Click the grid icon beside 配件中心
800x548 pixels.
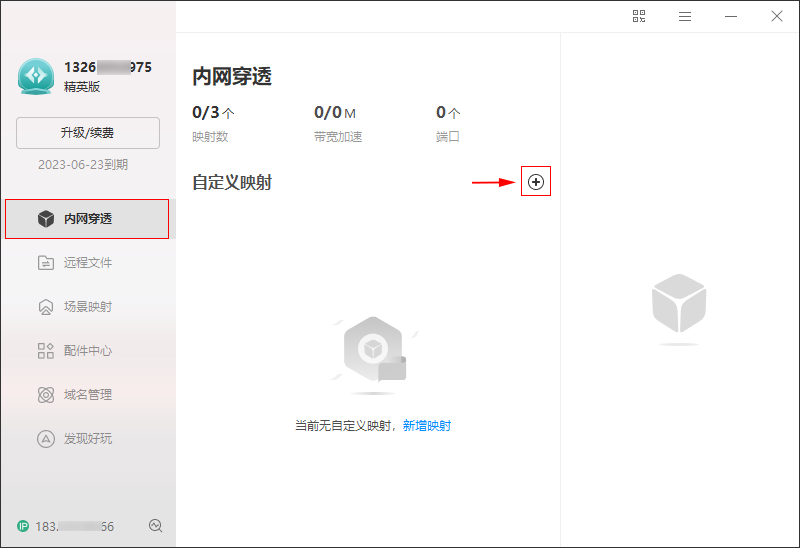click(46, 351)
